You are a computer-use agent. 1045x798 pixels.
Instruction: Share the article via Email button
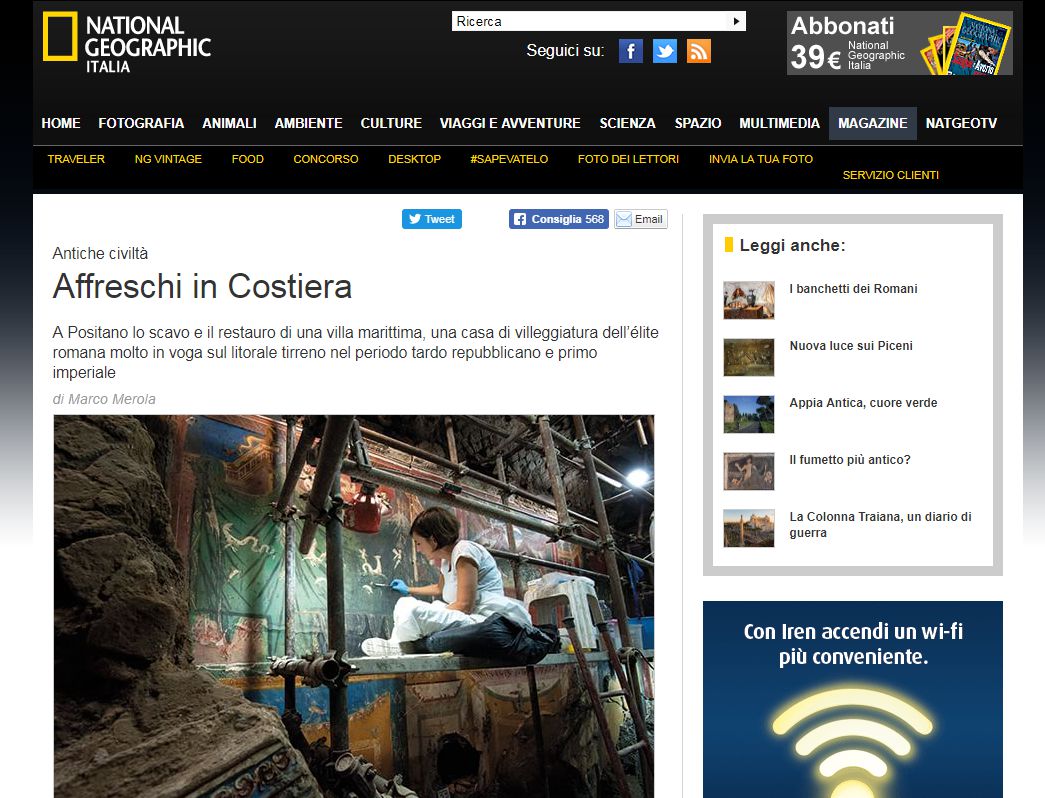tap(640, 219)
